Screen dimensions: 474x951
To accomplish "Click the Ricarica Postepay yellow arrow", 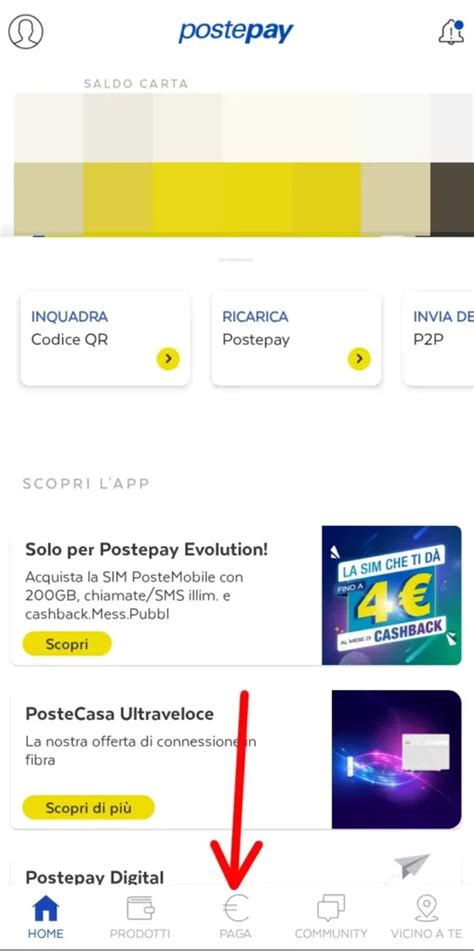I will 359,359.
